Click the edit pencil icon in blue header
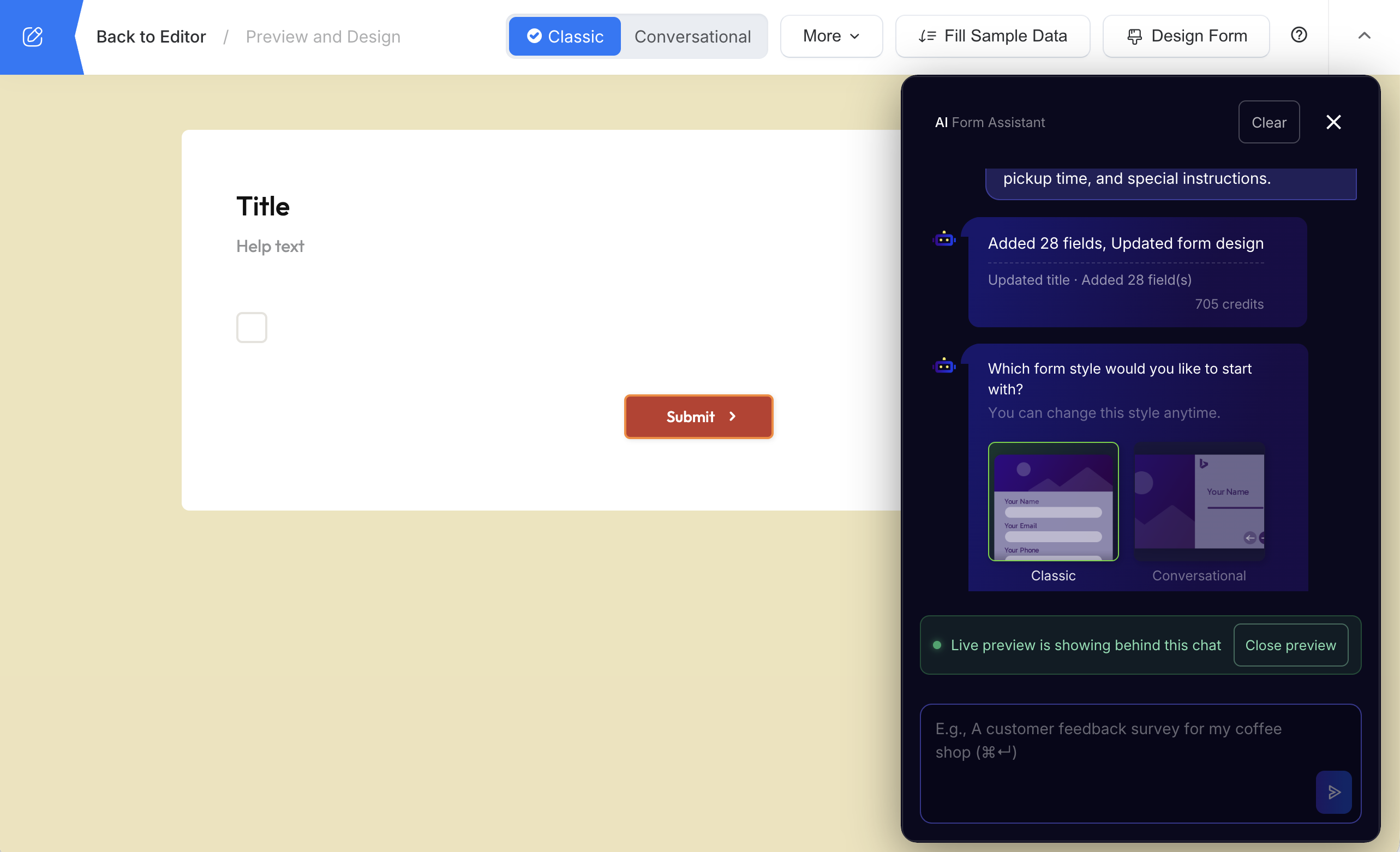This screenshot has height=852, width=1400. [x=32, y=37]
